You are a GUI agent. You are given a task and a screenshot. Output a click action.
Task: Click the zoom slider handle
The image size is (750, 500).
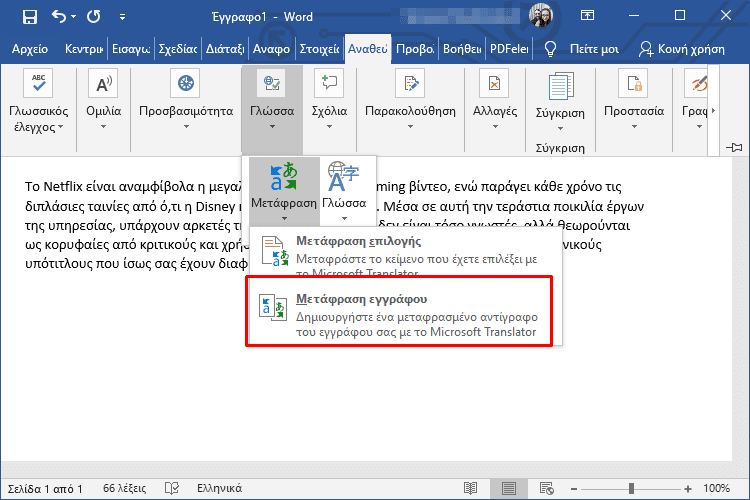631,489
